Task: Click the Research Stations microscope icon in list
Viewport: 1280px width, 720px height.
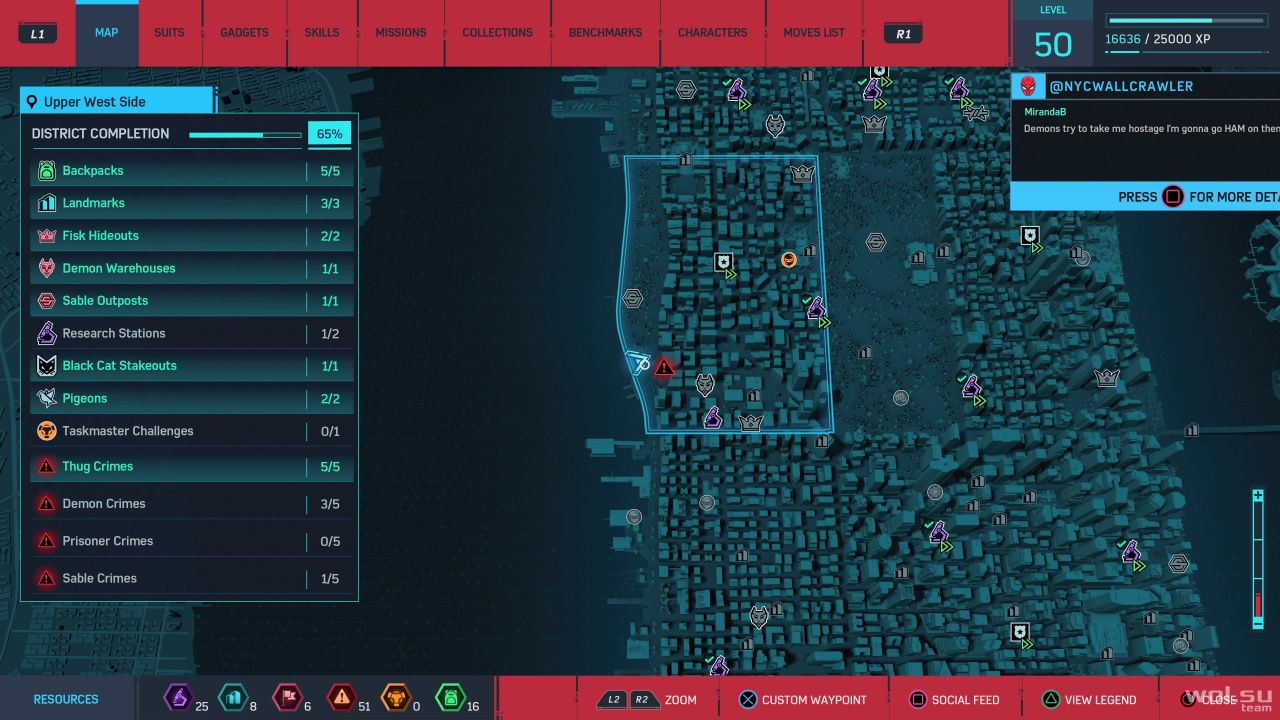Action: (x=46, y=333)
